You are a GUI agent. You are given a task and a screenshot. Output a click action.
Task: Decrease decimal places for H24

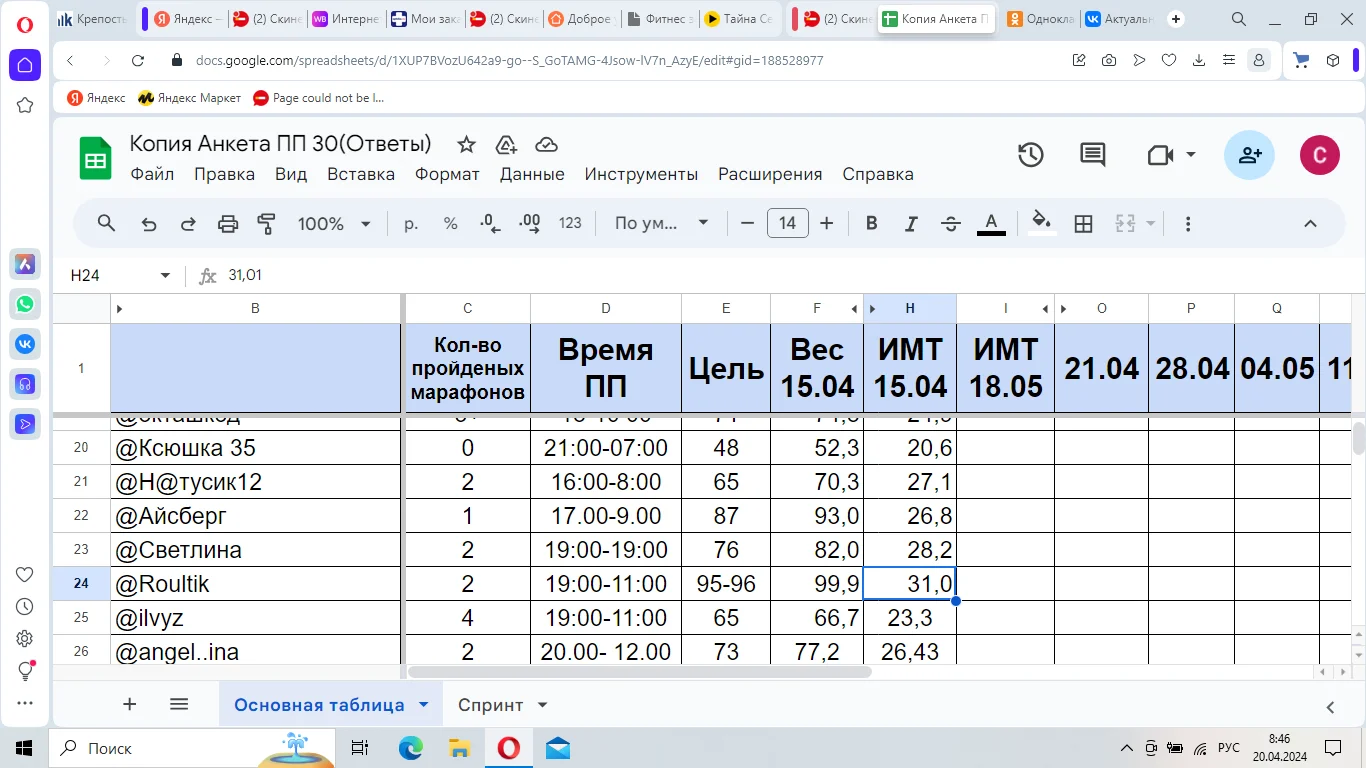click(488, 223)
